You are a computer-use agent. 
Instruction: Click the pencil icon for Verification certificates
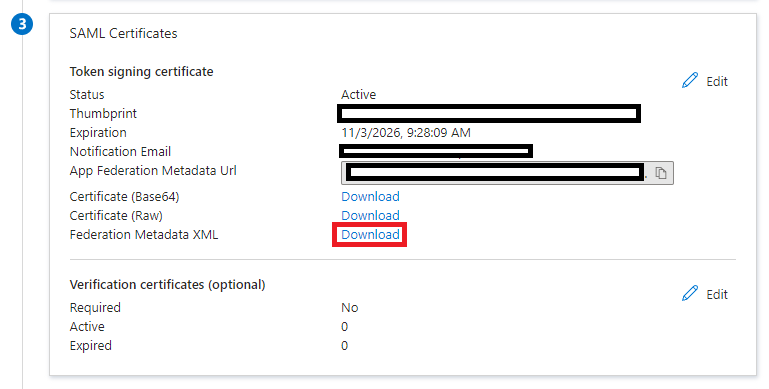pyautogui.click(x=690, y=293)
